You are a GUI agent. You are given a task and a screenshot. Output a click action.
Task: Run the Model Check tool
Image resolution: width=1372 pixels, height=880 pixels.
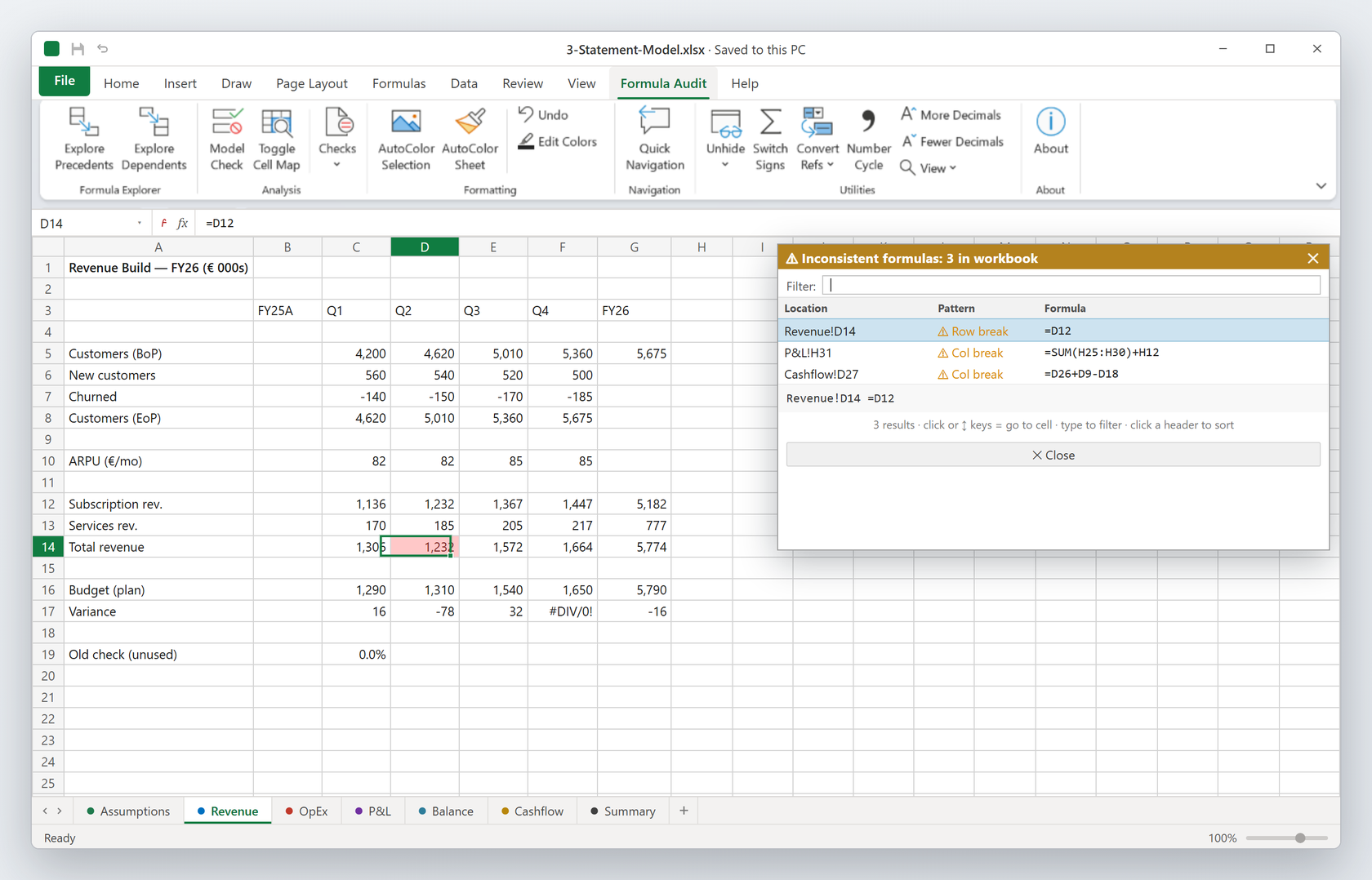[226, 139]
